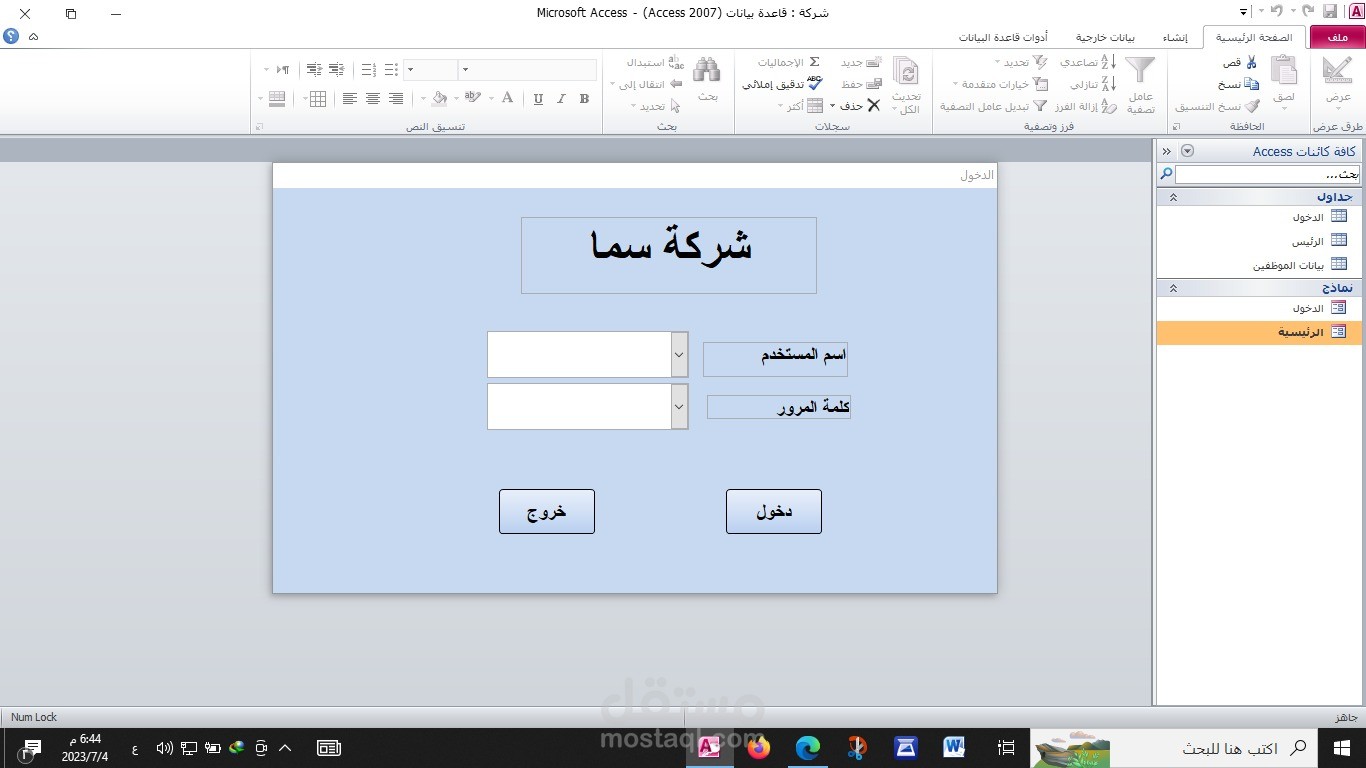The width and height of the screenshot is (1366, 768).
Task: Click the Totals sigma icon
Action: coord(814,61)
